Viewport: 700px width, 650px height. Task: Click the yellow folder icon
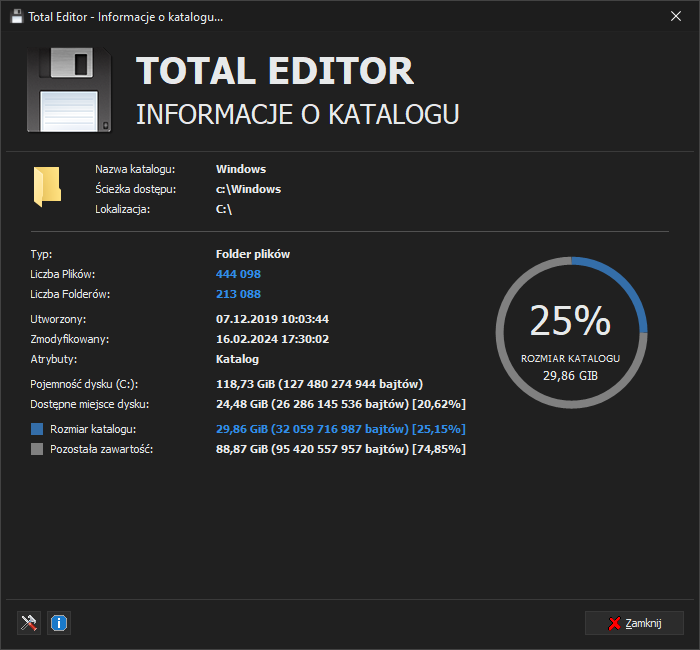click(x=47, y=186)
